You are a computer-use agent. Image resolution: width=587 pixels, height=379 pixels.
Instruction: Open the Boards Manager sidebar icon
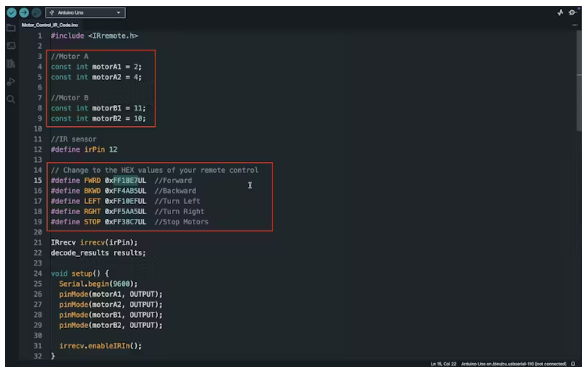pos(11,46)
